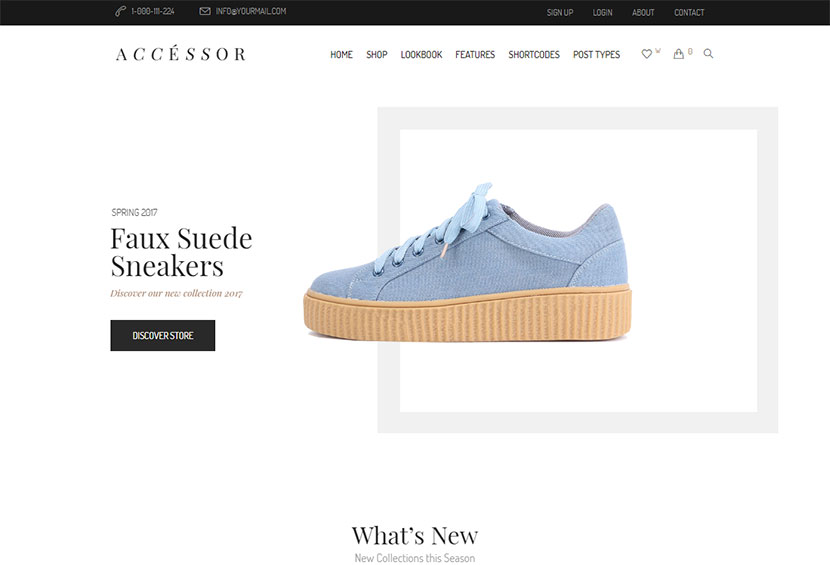The height and width of the screenshot is (565, 830).
Task: Expand the Shortcodes menu
Action: click(534, 55)
